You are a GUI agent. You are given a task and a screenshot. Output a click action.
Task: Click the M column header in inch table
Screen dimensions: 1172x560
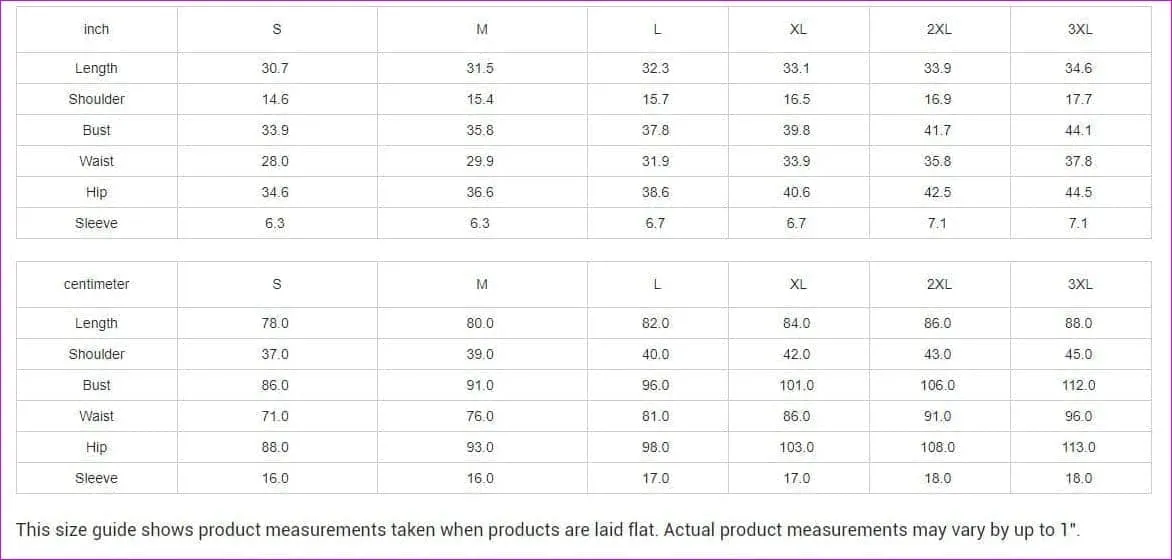[482, 29]
